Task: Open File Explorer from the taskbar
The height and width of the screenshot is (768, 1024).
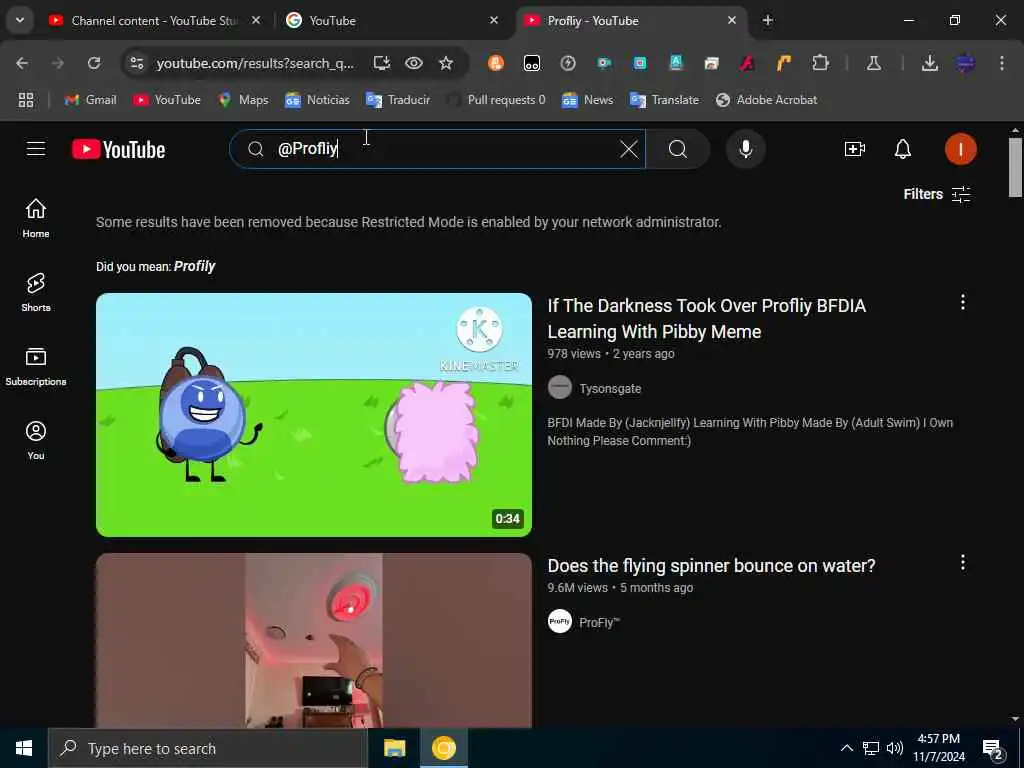Action: click(x=394, y=748)
